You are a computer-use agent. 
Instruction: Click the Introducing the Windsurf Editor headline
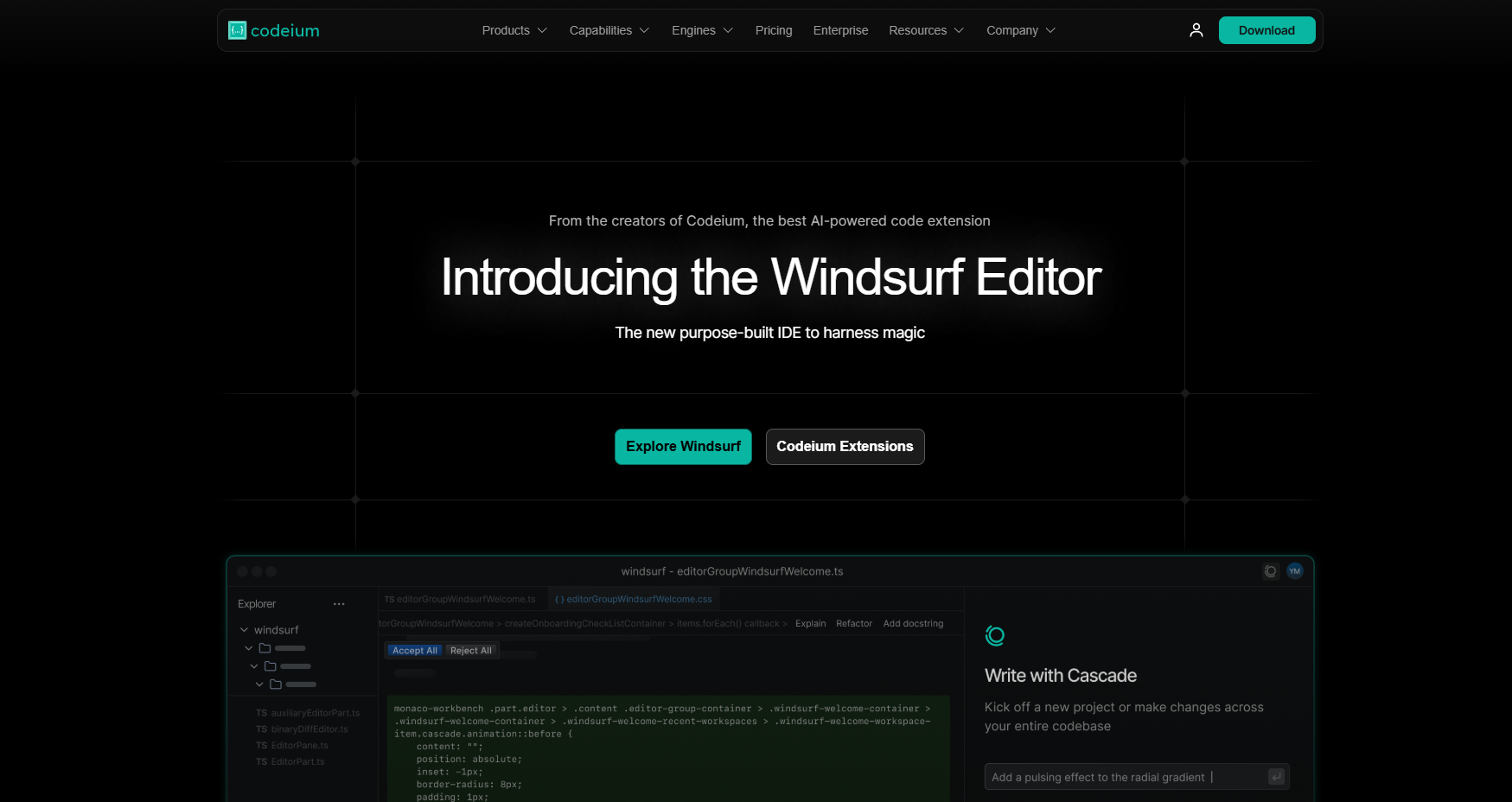click(x=771, y=277)
